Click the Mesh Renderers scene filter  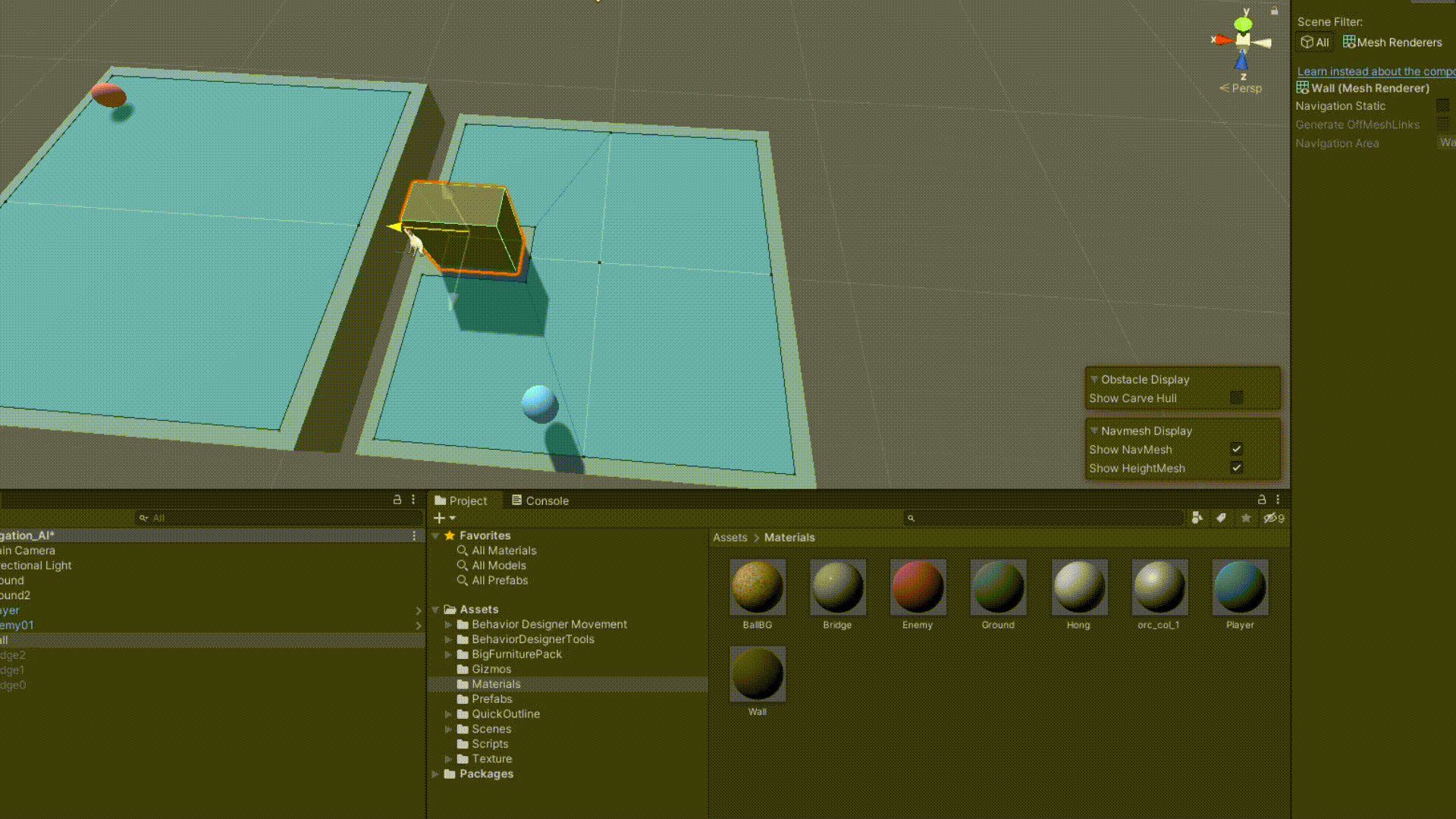[1392, 42]
